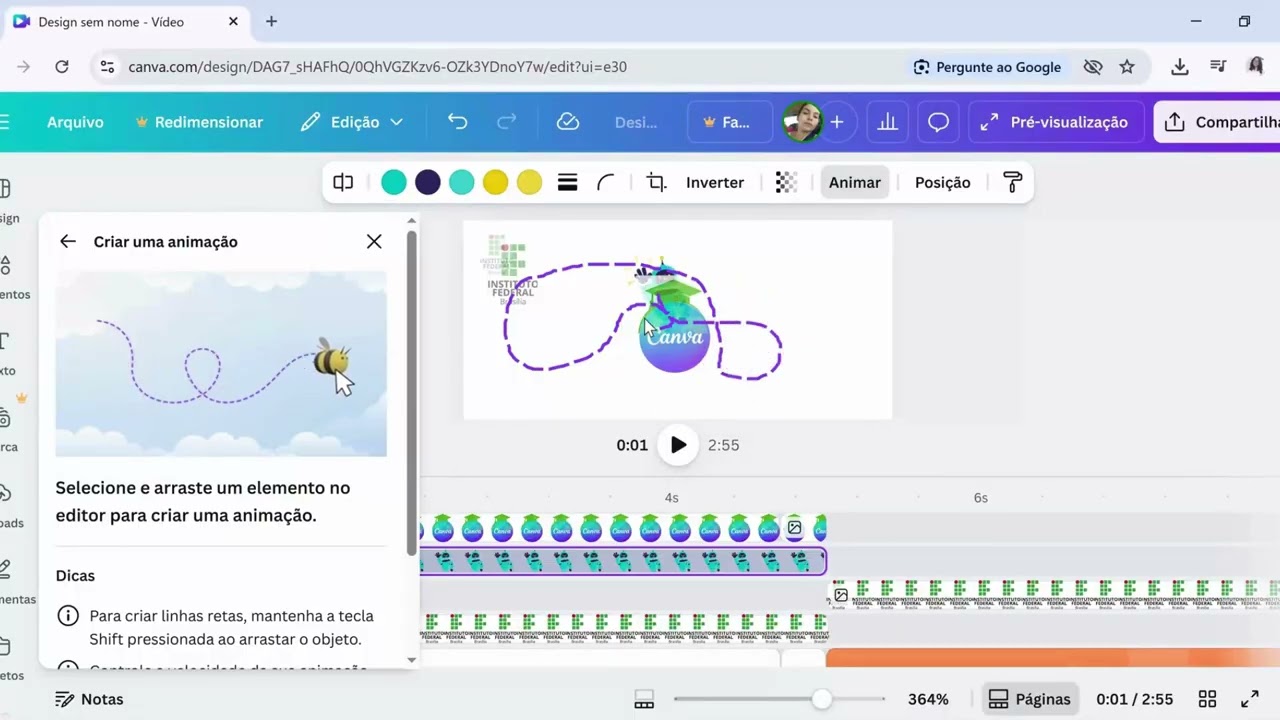Open a new browser tab
1280x720 pixels.
[x=271, y=21]
